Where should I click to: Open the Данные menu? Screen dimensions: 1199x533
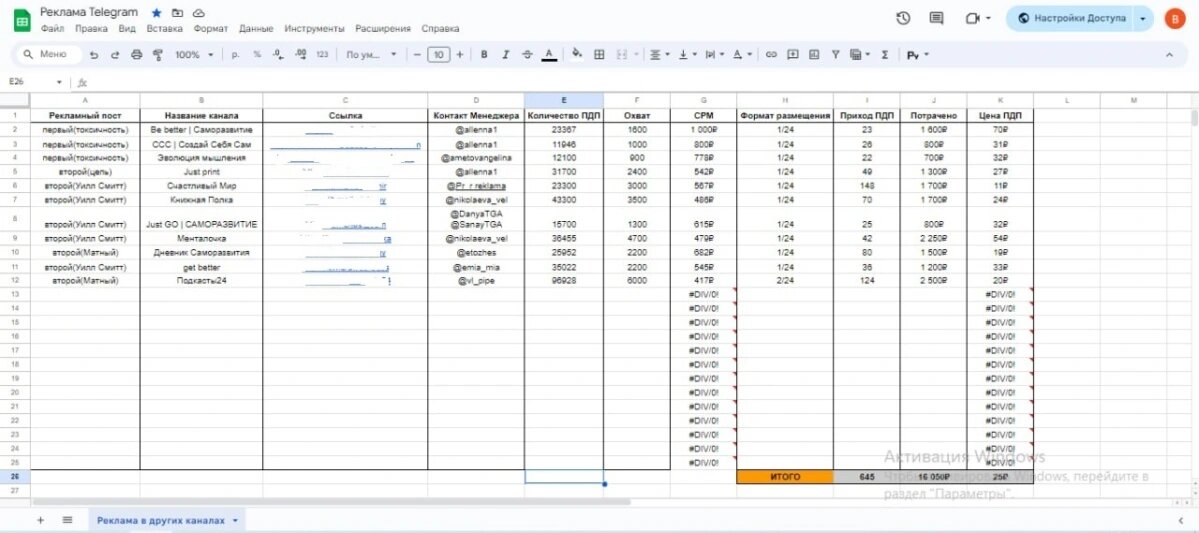(x=255, y=28)
